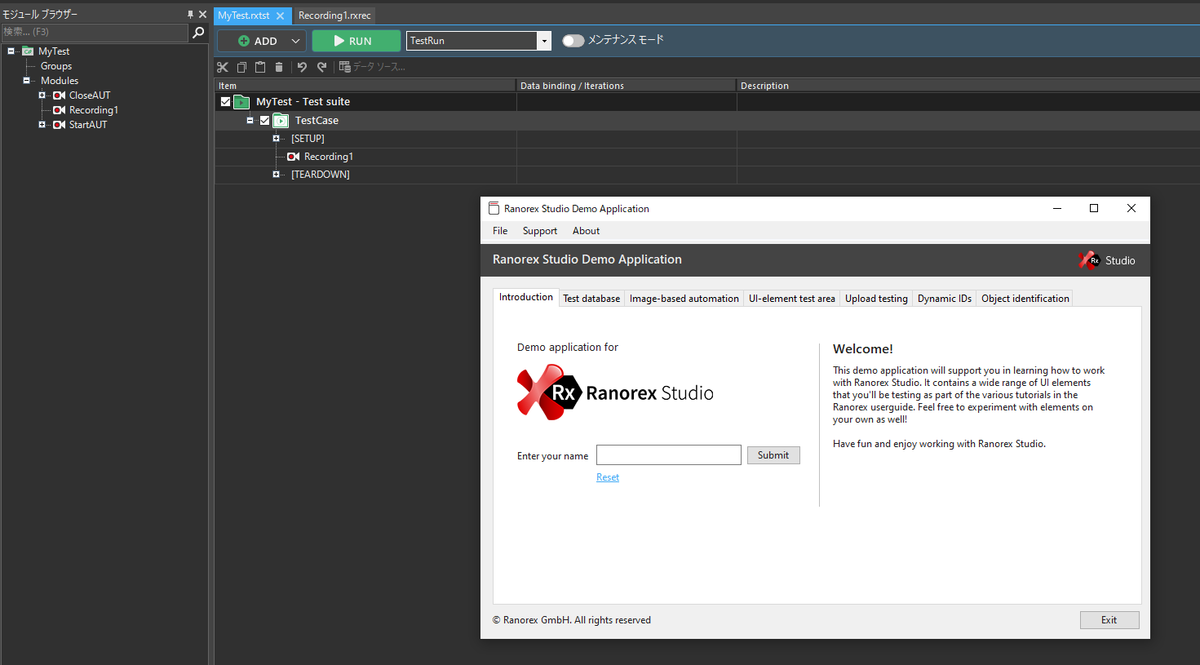The image size is (1200, 665).
Task: Collapse the MyTest node in module browser
Action: coord(11,51)
